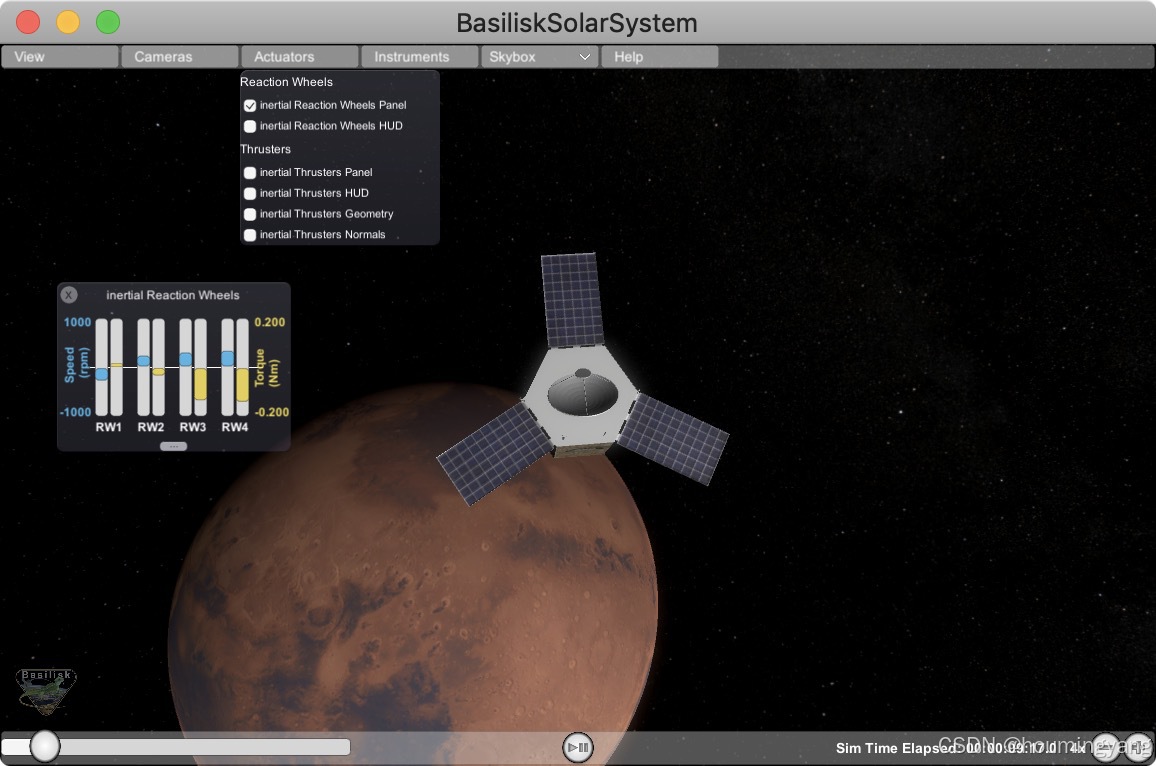This screenshot has height=766, width=1156.
Task: Click the Basilisk logo icon
Action: tap(46, 692)
